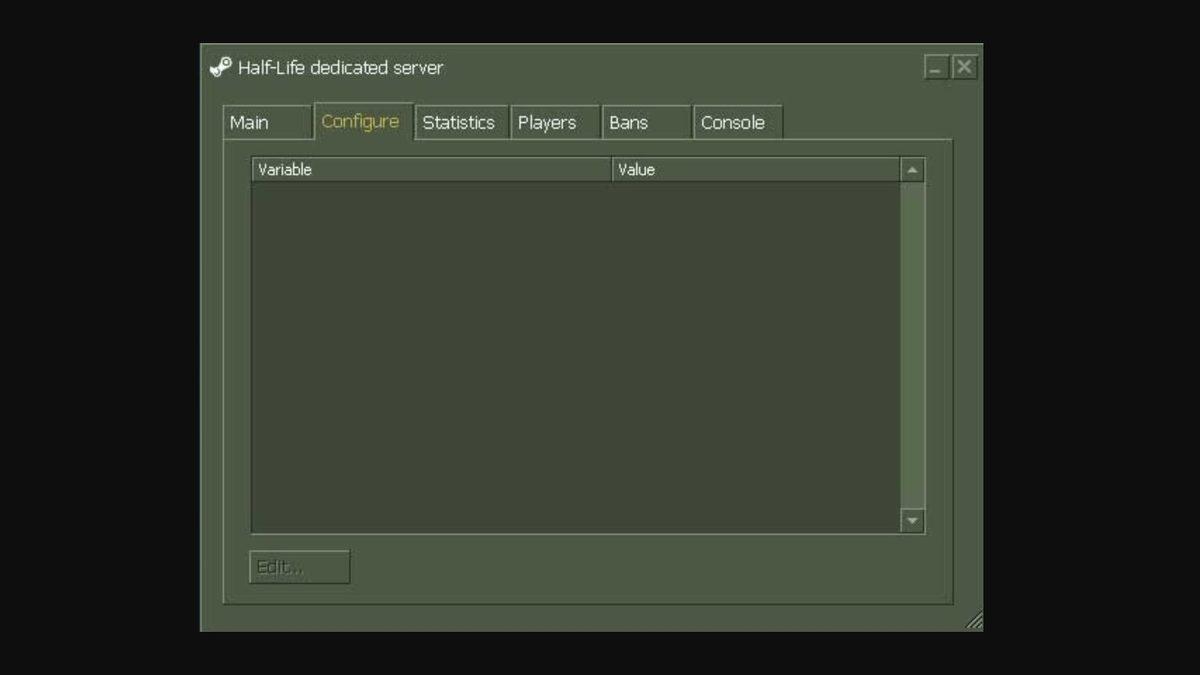Screen dimensions: 1200x675
Task: Click the scrollbar up arrow
Action: 911,169
